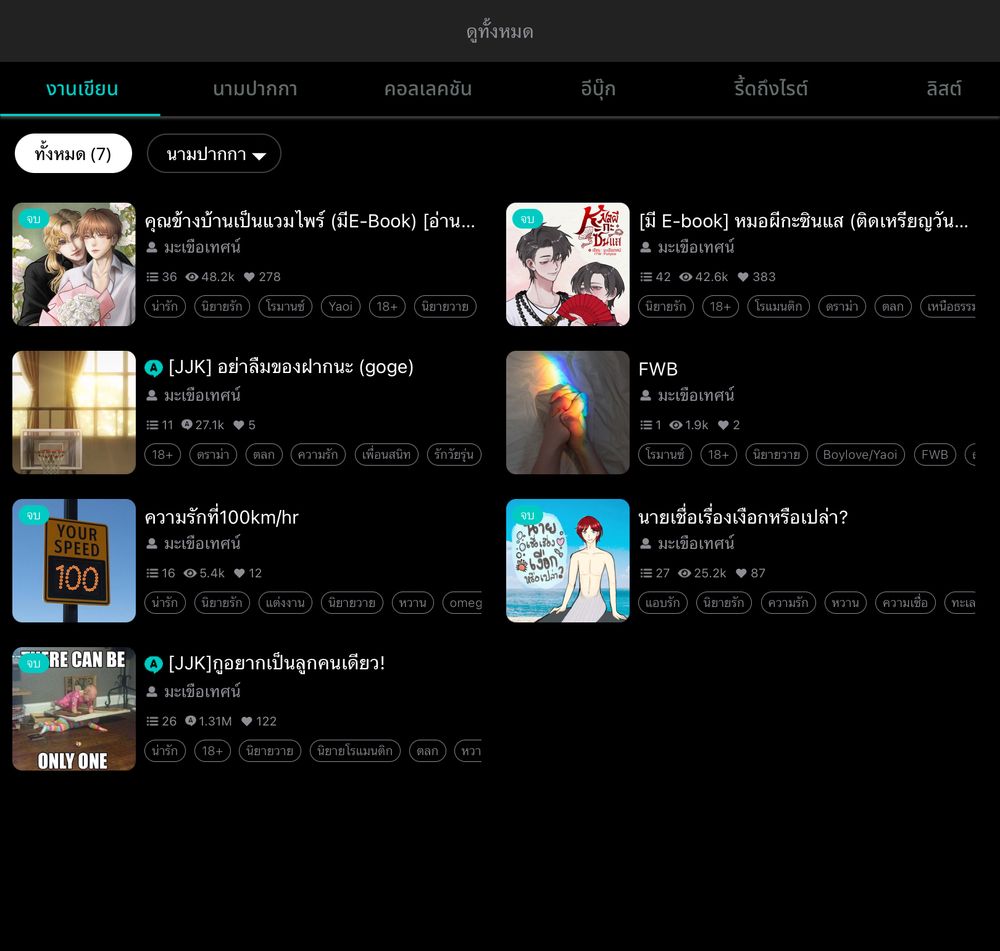Open the Your Speed 100 cover
The width and height of the screenshot is (1000, 951).
[x=74, y=561]
